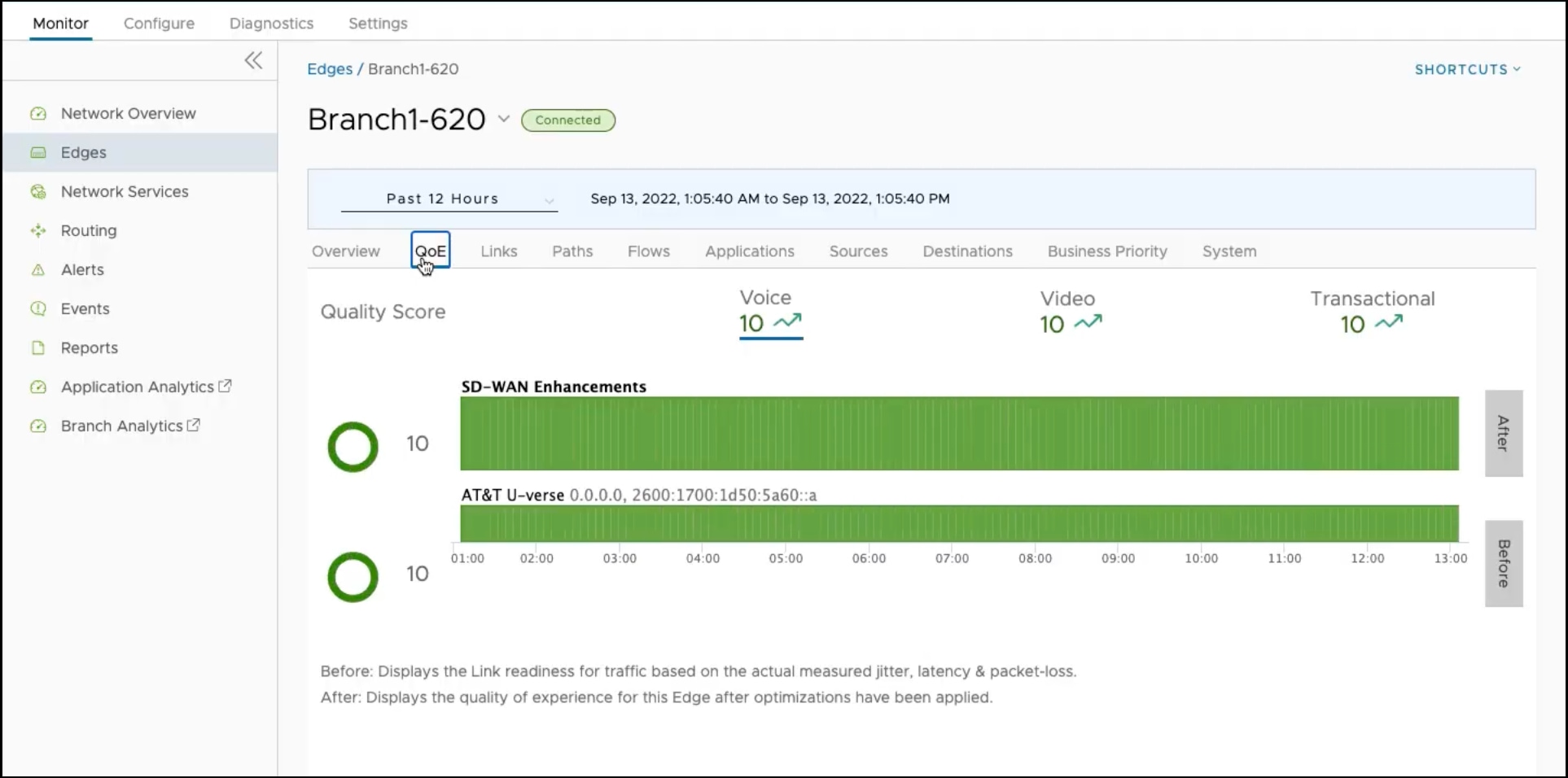Viewport: 1568px width, 778px height.
Task: Click the SD-WAN Enhancements green quality bar
Action: (x=959, y=434)
